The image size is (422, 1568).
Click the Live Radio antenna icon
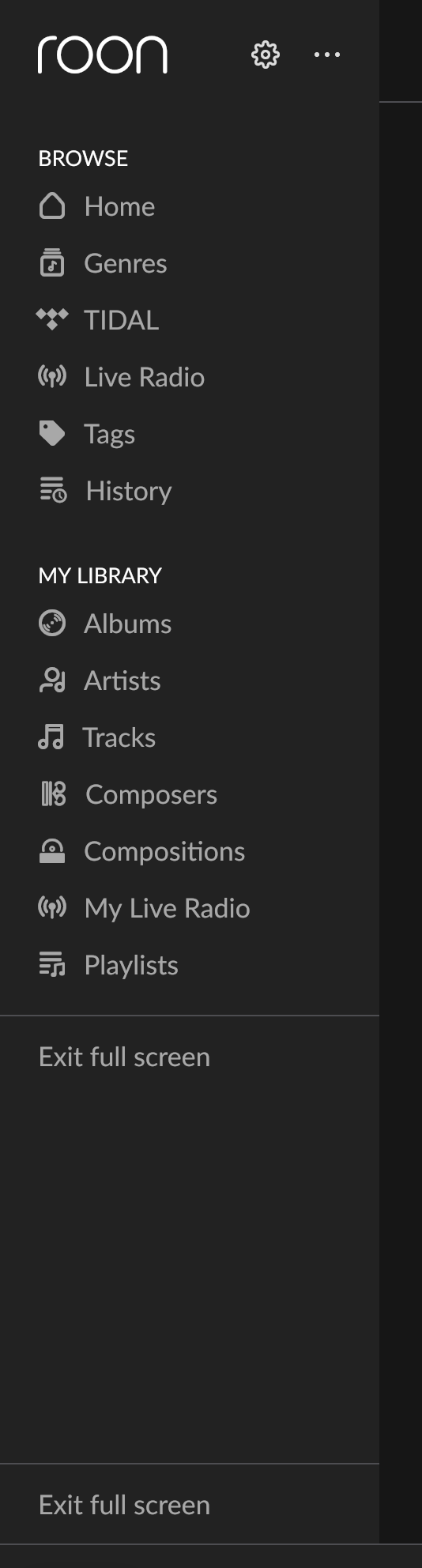(52, 377)
